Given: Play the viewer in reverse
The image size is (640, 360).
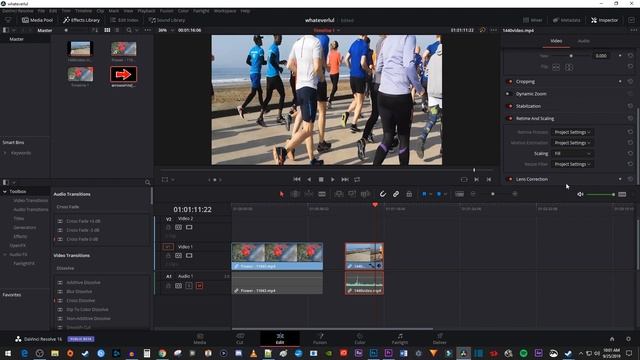Looking at the screenshot, I should tap(309, 180).
